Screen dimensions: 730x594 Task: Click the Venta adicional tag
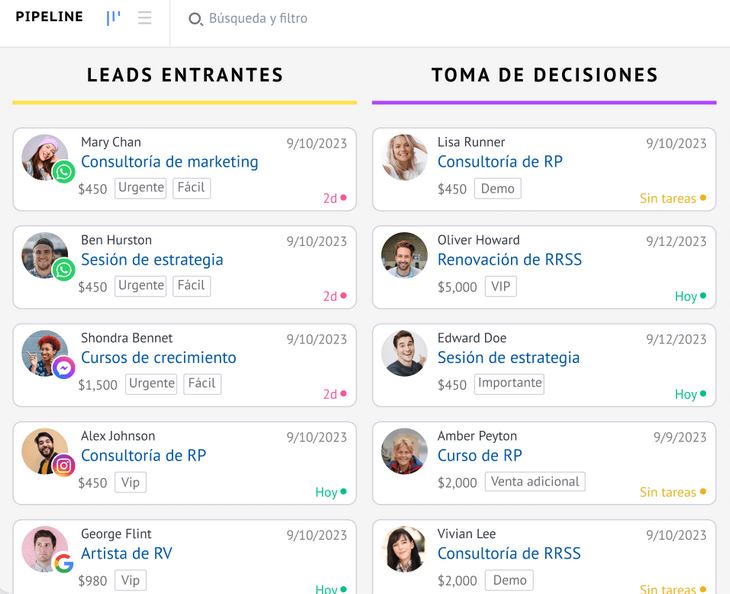tap(535, 482)
